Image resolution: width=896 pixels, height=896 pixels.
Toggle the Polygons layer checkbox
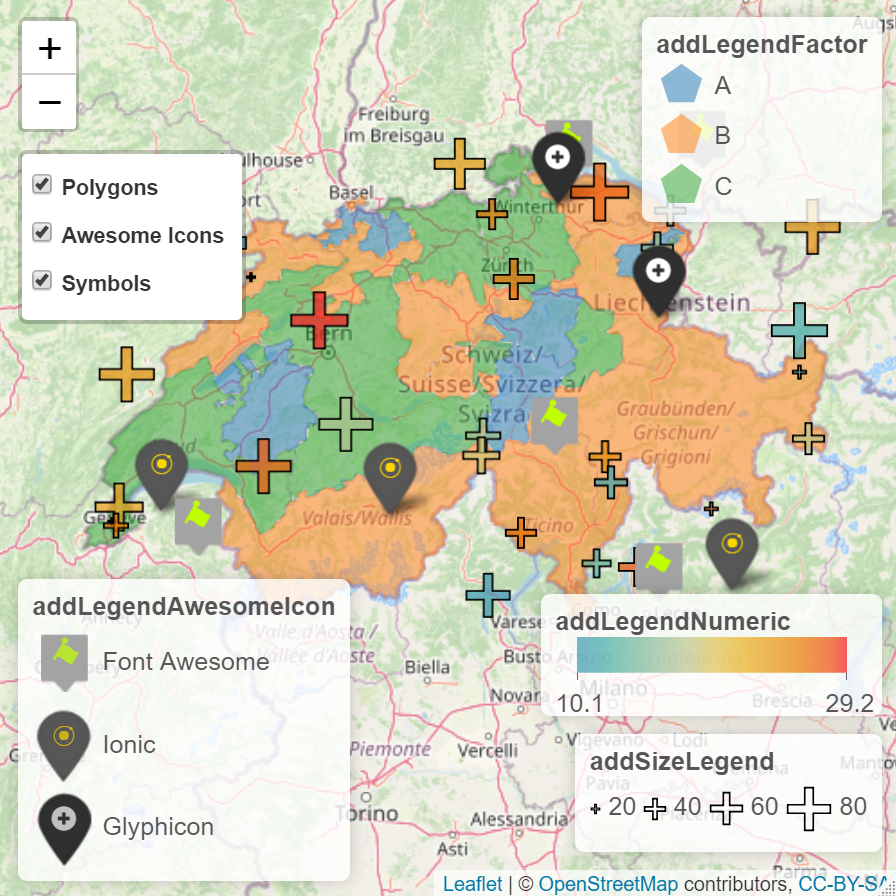[42, 185]
